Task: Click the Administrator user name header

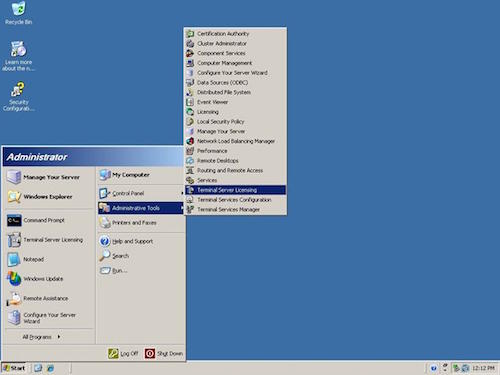Action: 37,157
